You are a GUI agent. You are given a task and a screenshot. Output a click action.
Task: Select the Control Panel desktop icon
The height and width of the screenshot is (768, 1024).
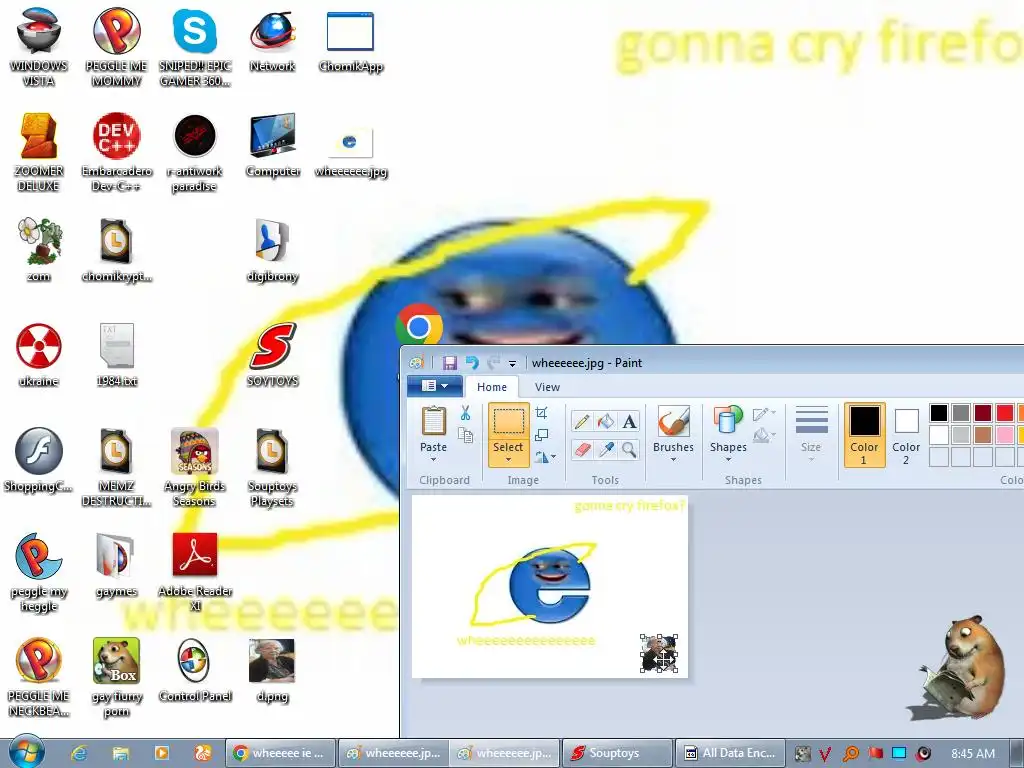click(x=195, y=670)
